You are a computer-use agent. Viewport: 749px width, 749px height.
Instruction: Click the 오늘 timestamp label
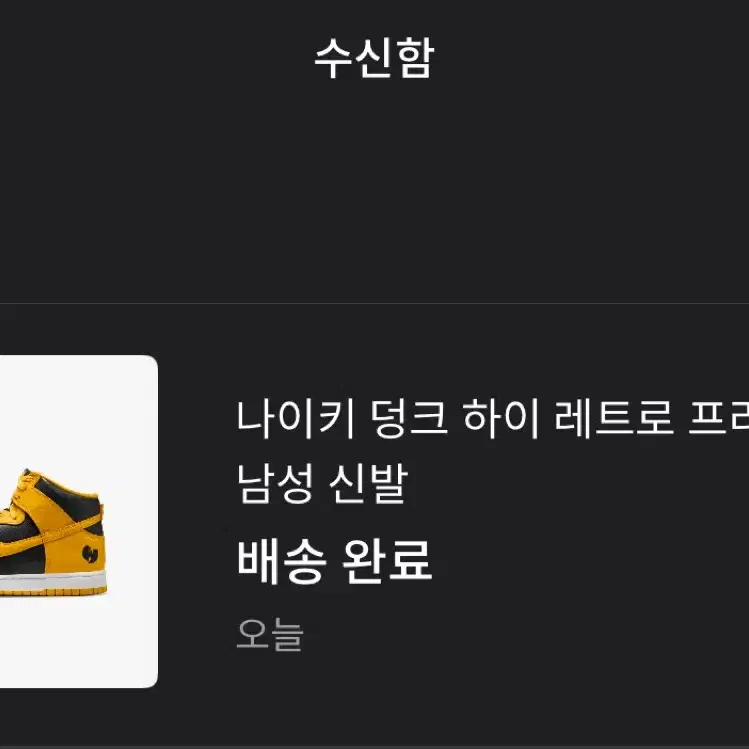(x=270, y=634)
